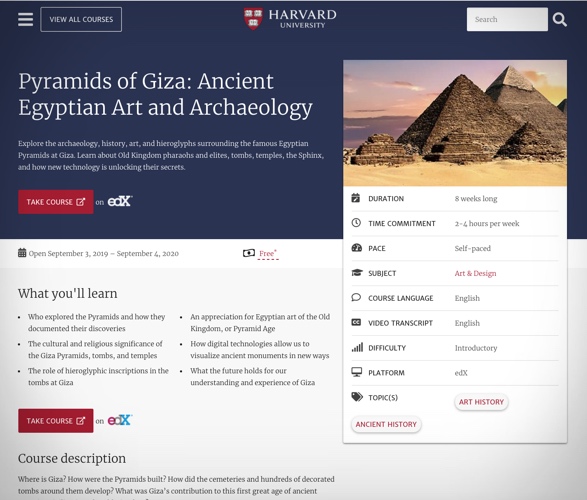Click the 'Who explored the Pyramids' bullet

tap(97, 323)
